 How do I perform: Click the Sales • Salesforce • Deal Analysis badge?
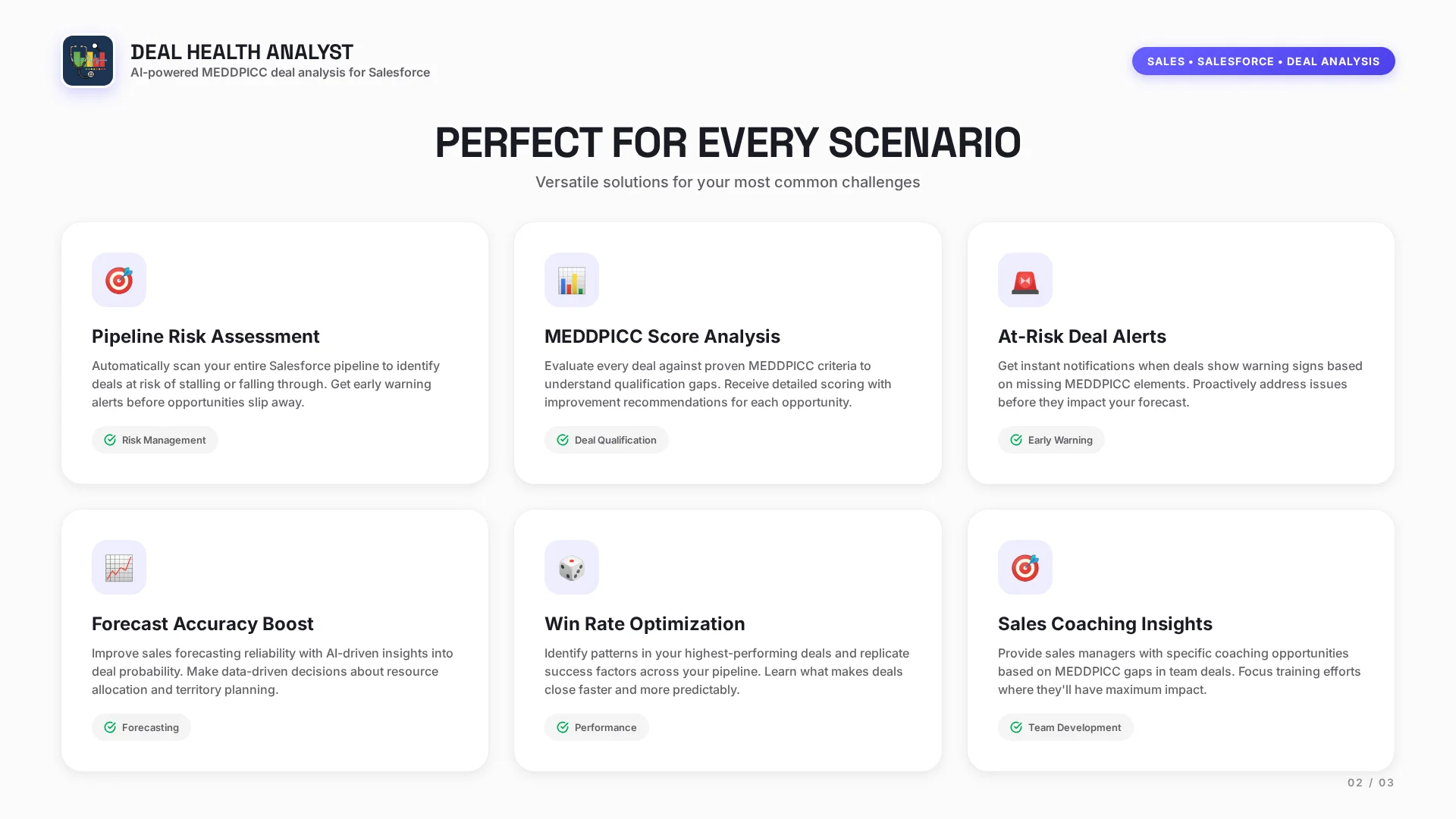[x=1263, y=61]
